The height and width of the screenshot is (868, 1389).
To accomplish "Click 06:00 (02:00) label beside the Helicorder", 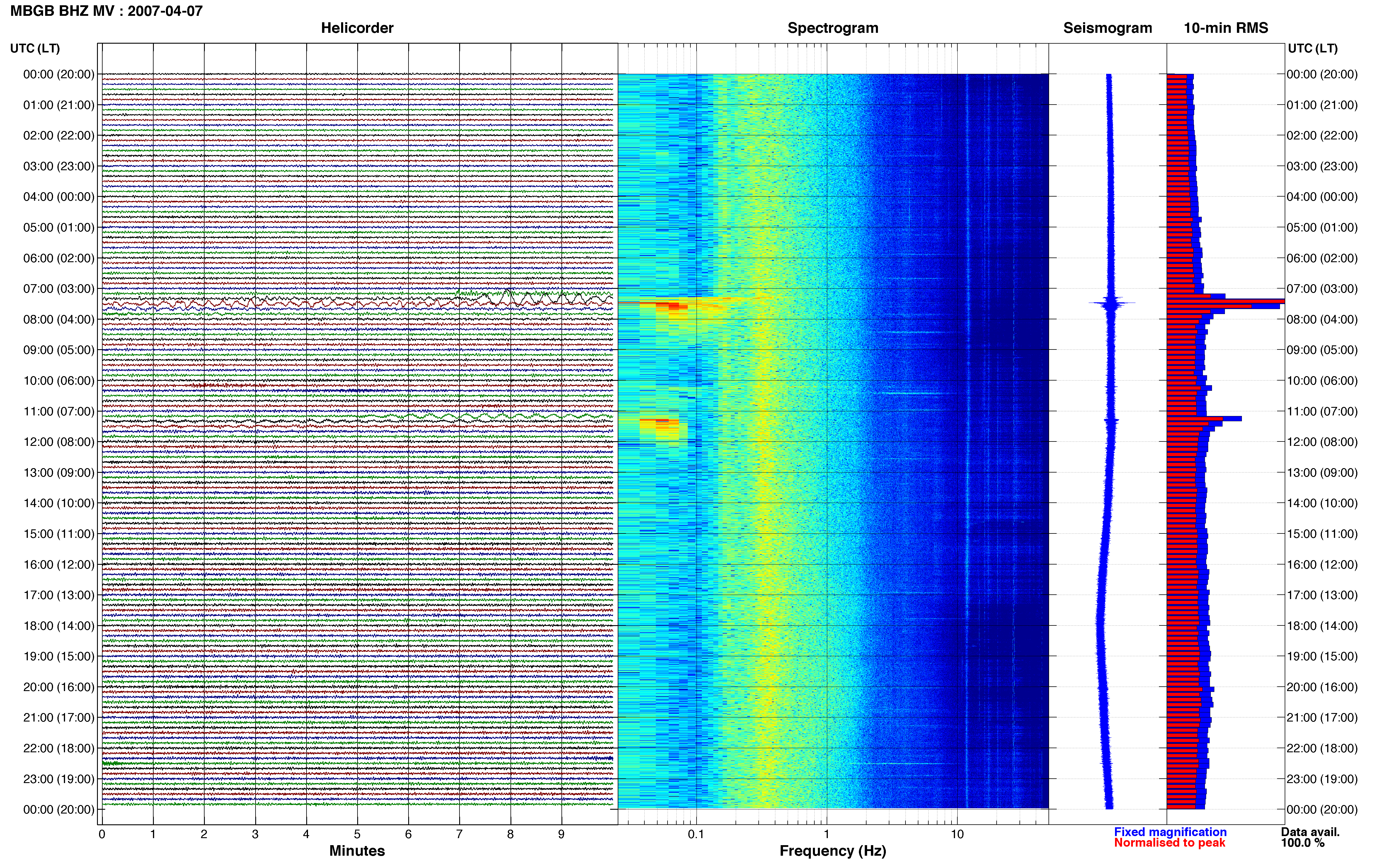I will point(59,258).
